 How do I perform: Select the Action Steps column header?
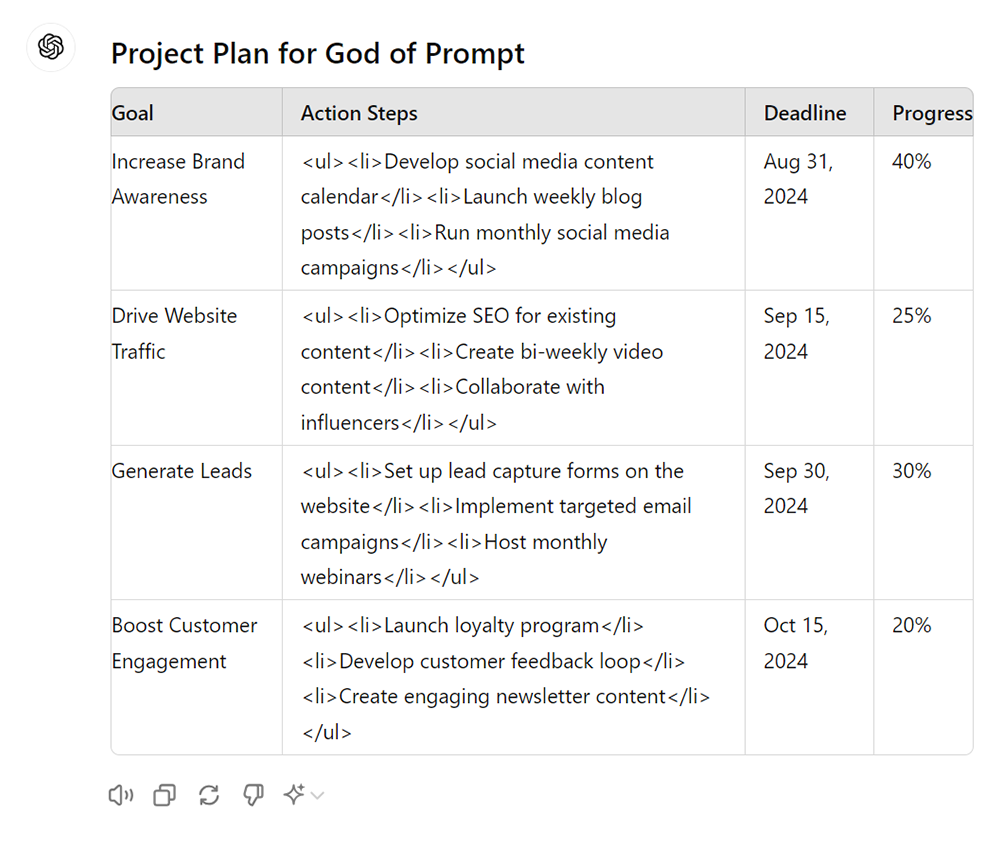pos(359,113)
